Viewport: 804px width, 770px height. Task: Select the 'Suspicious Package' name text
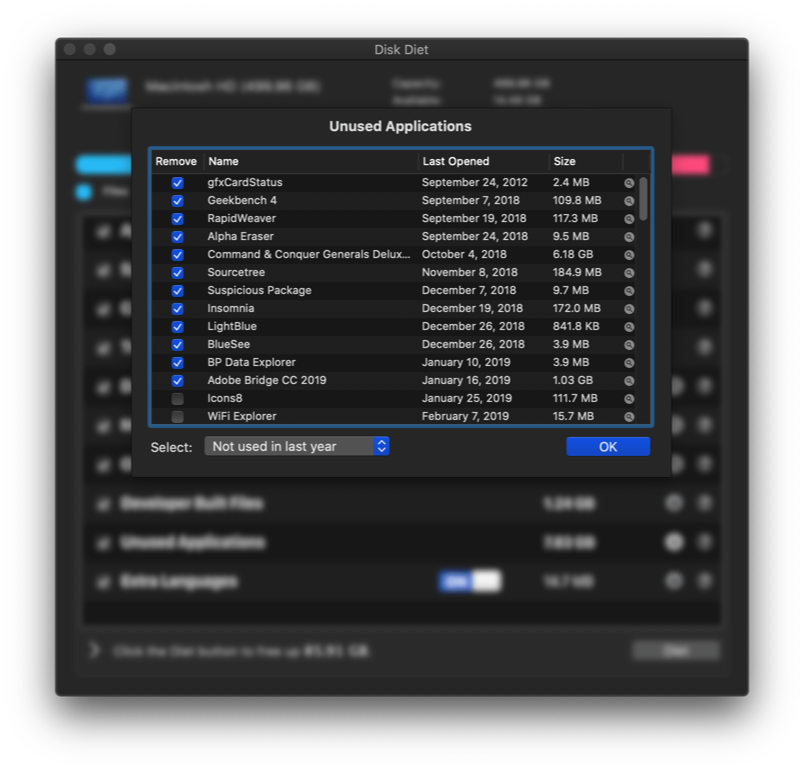click(259, 290)
